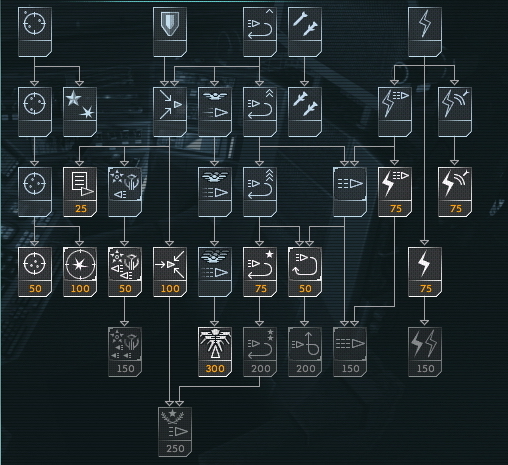Select the top-left crosshair skill node
The height and width of the screenshot is (465, 508).
pyautogui.click(x=35, y=32)
